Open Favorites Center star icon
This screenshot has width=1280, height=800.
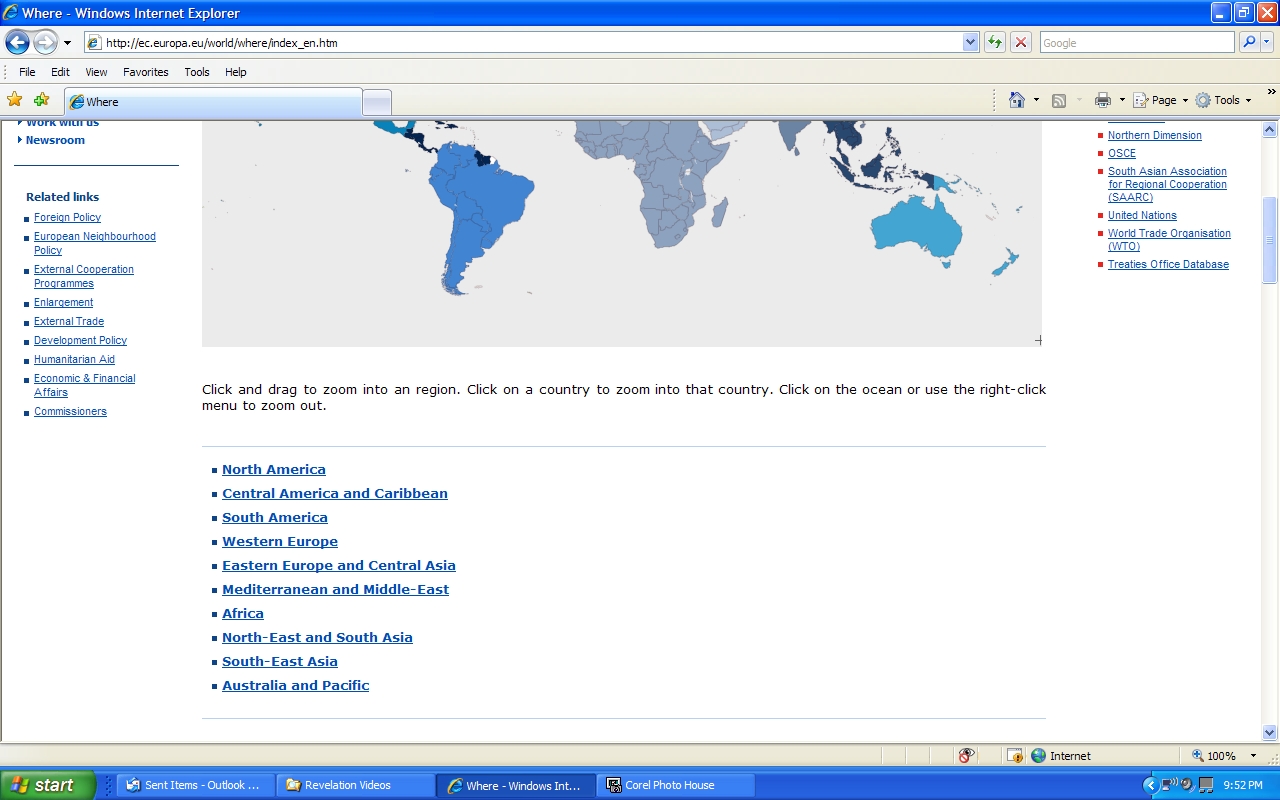tap(15, 100)
